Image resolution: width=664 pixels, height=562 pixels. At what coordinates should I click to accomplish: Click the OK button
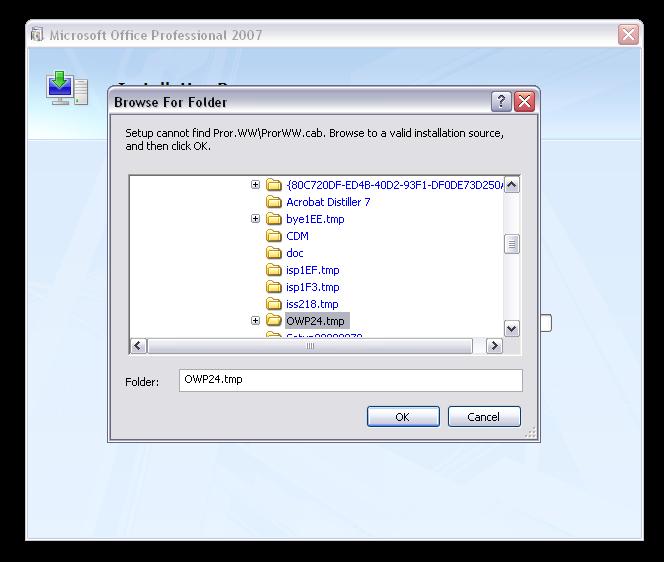point(403,417)
